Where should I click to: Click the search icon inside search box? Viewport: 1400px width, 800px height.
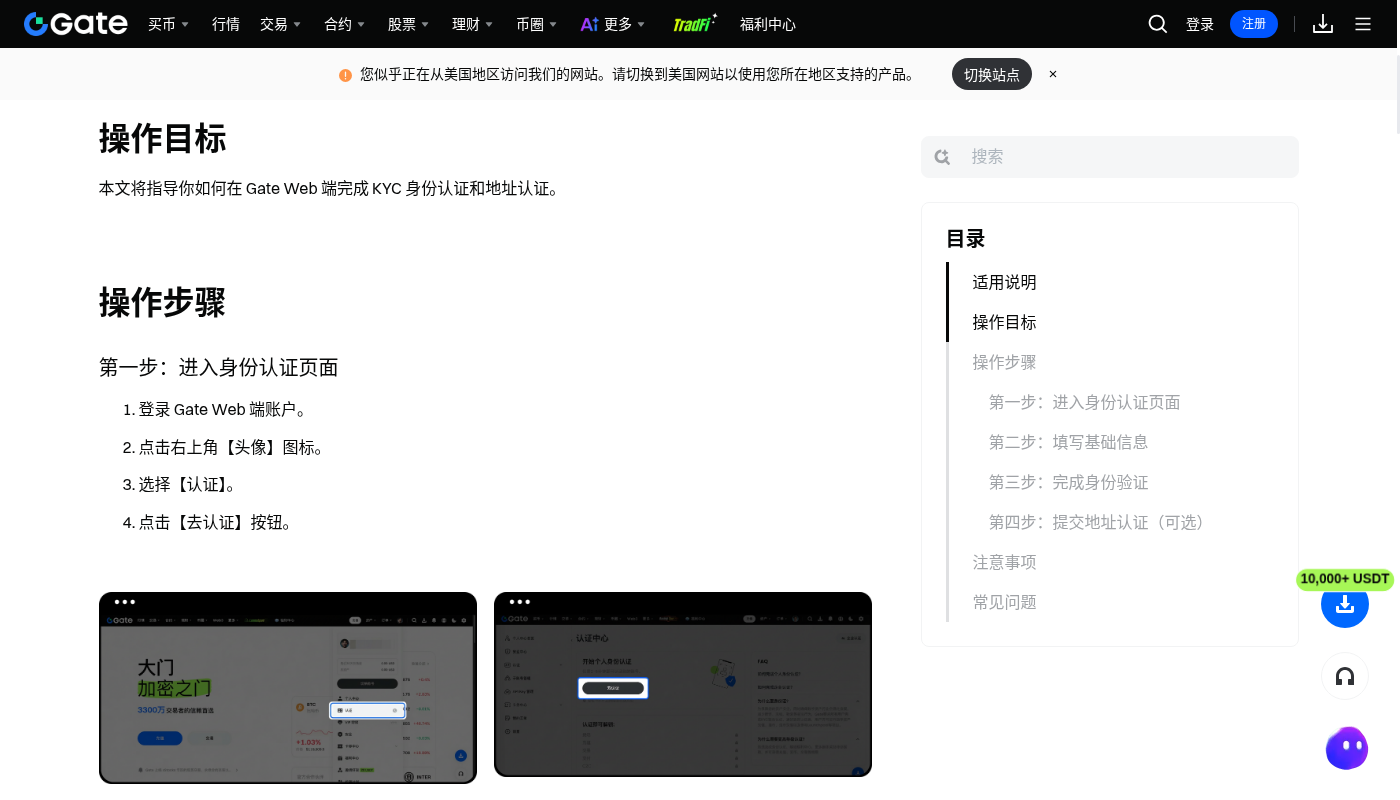tap(942, 157)
